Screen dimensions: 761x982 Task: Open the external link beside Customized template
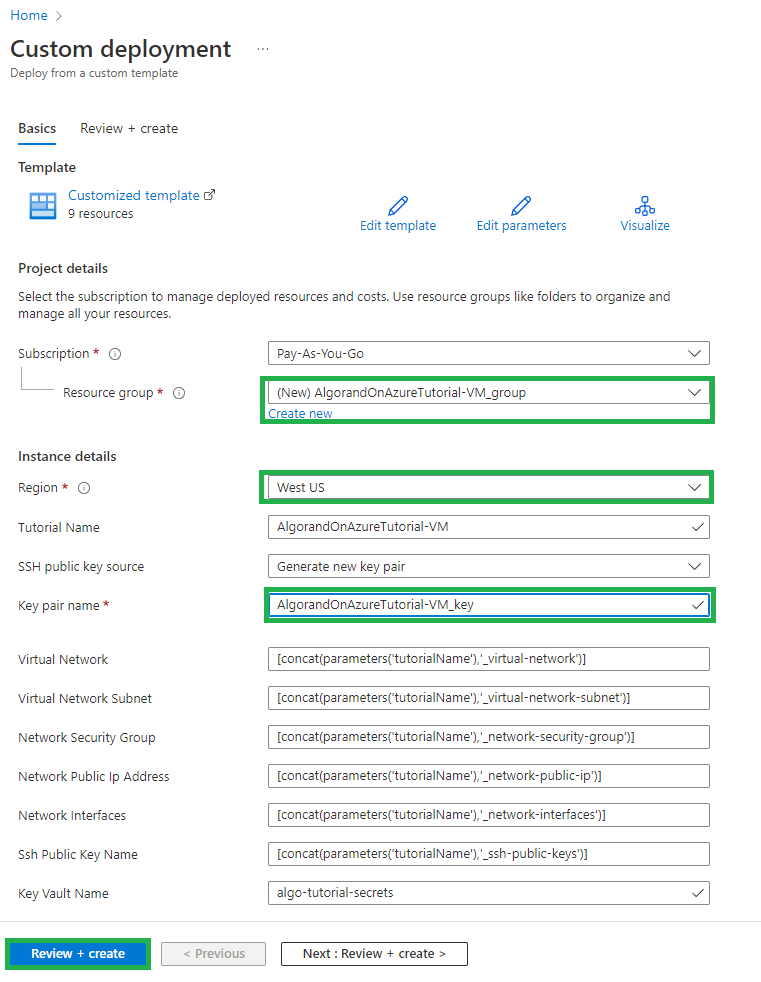coord(210,194)
